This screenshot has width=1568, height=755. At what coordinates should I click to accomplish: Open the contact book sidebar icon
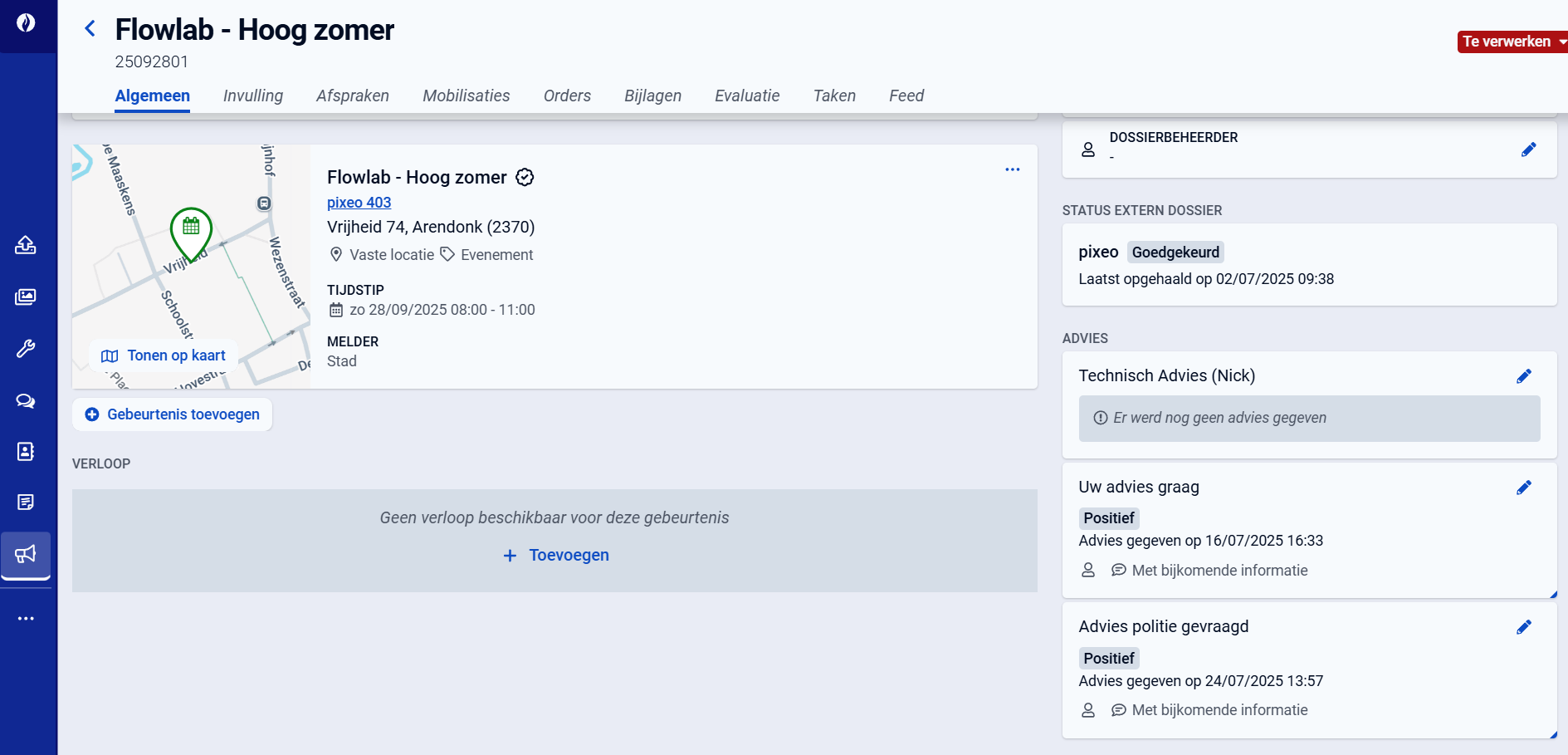[x=26, y=451]
